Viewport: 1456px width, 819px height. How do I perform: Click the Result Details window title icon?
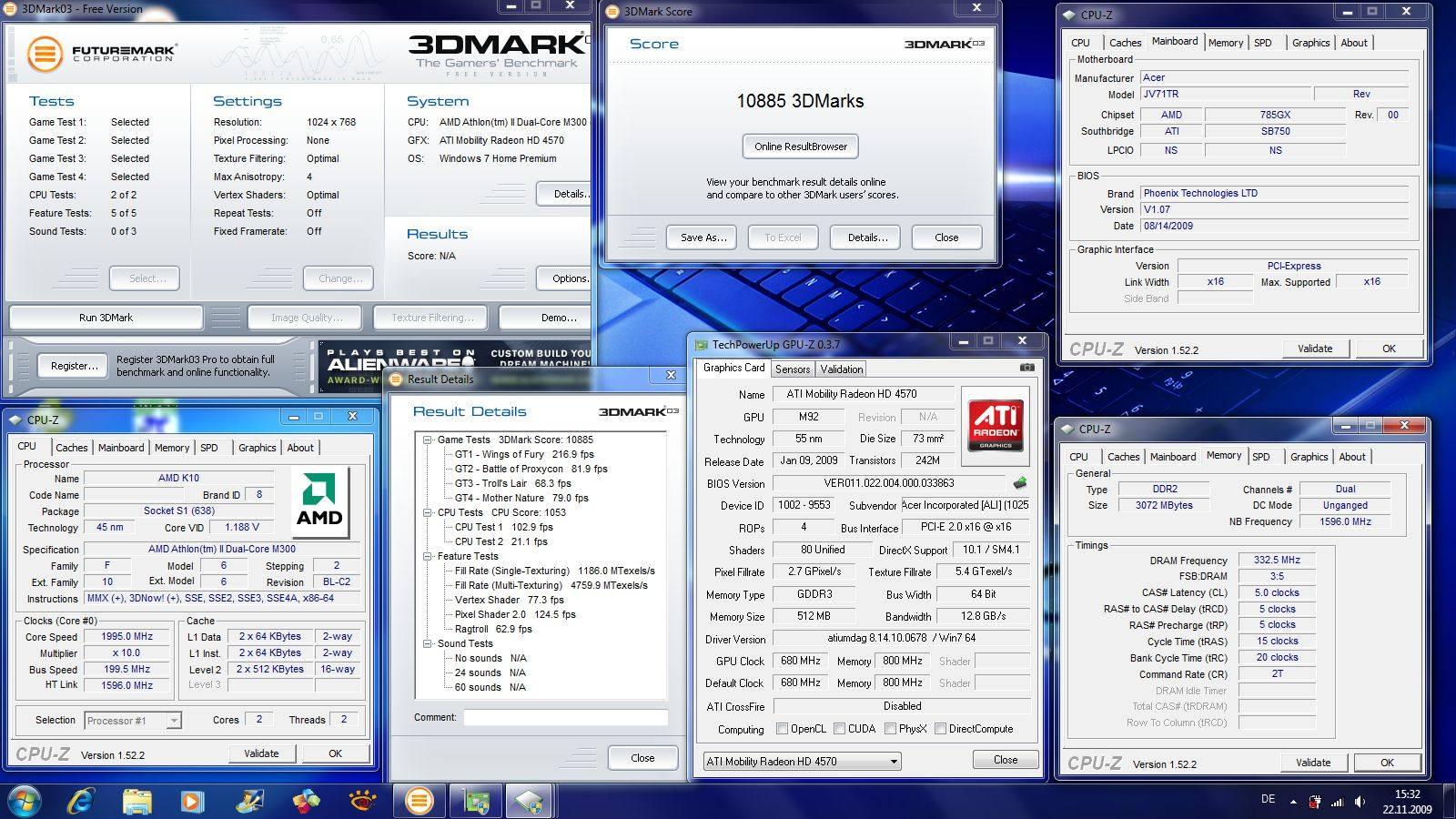[396, 379]
